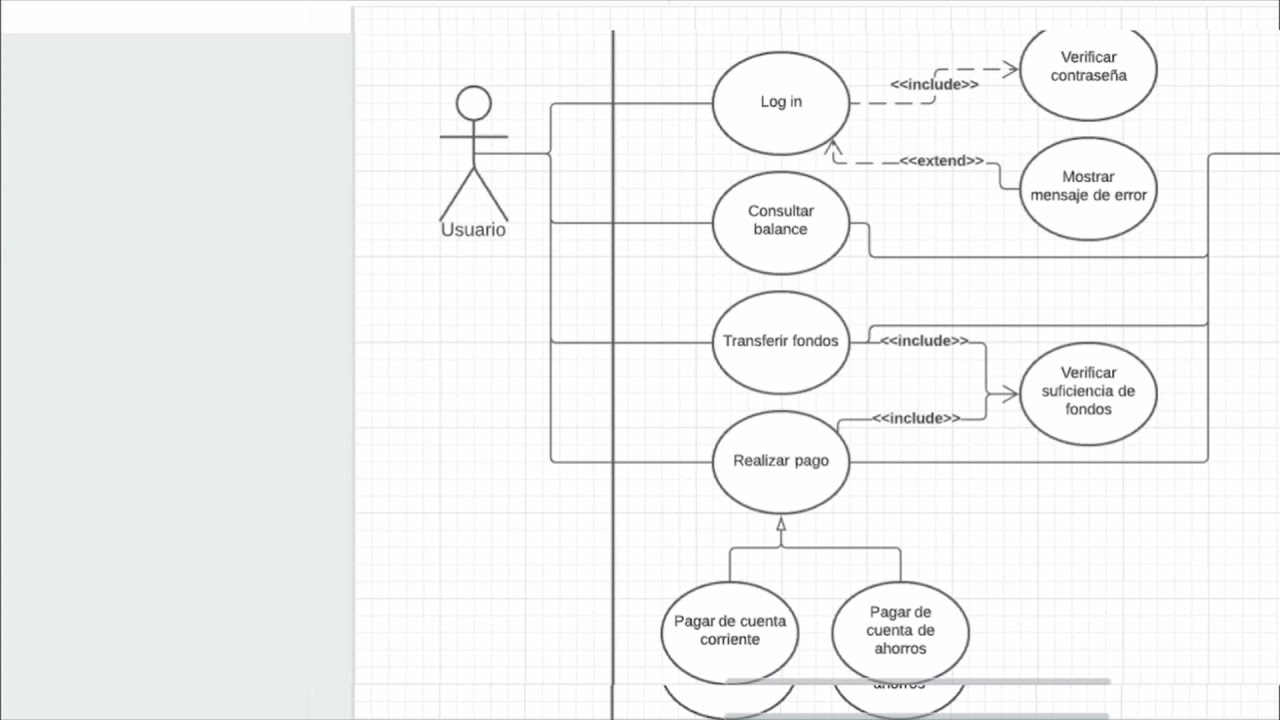Click the dashed arrowhead pointing at Verificar contraseña

coord(1009,69)
